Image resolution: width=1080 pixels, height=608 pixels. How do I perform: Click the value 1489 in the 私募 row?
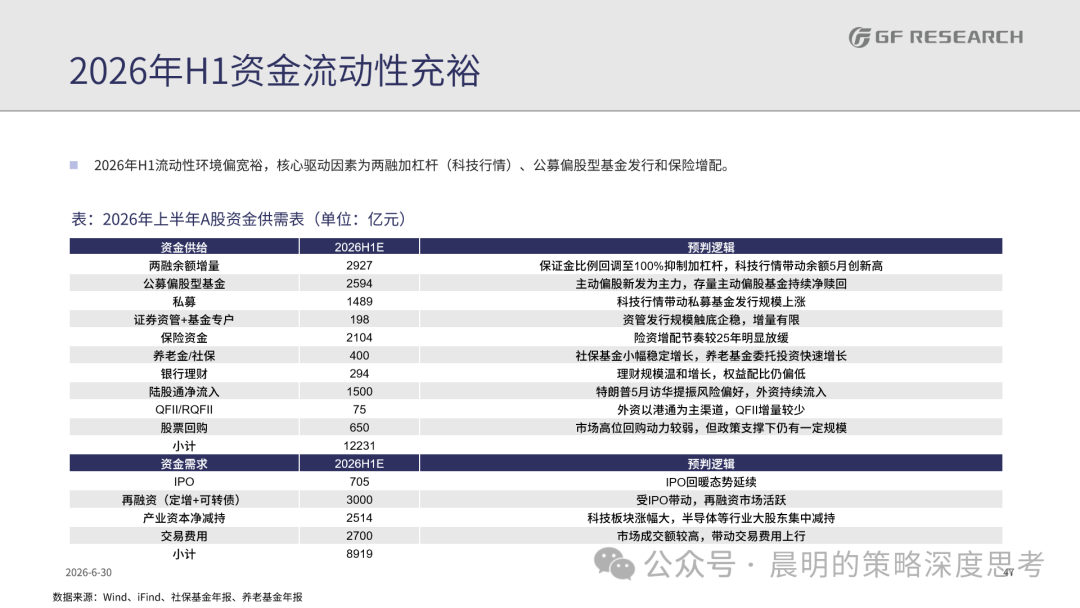[360, 302]
